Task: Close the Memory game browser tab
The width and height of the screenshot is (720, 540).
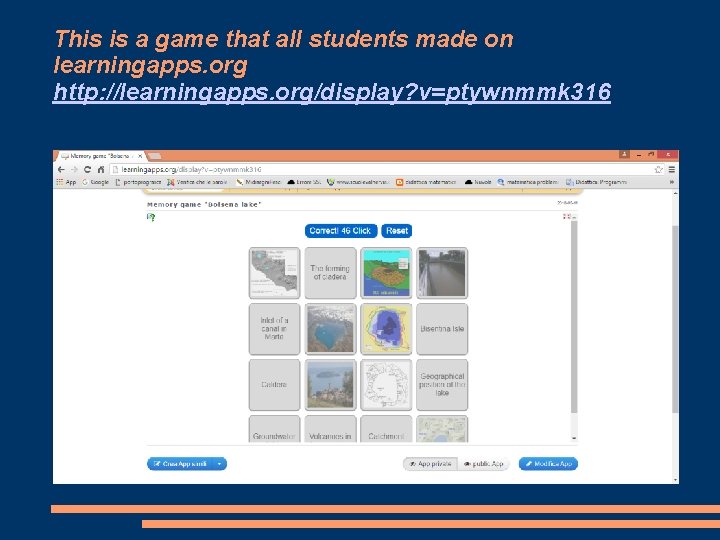Action: point(140,156)
